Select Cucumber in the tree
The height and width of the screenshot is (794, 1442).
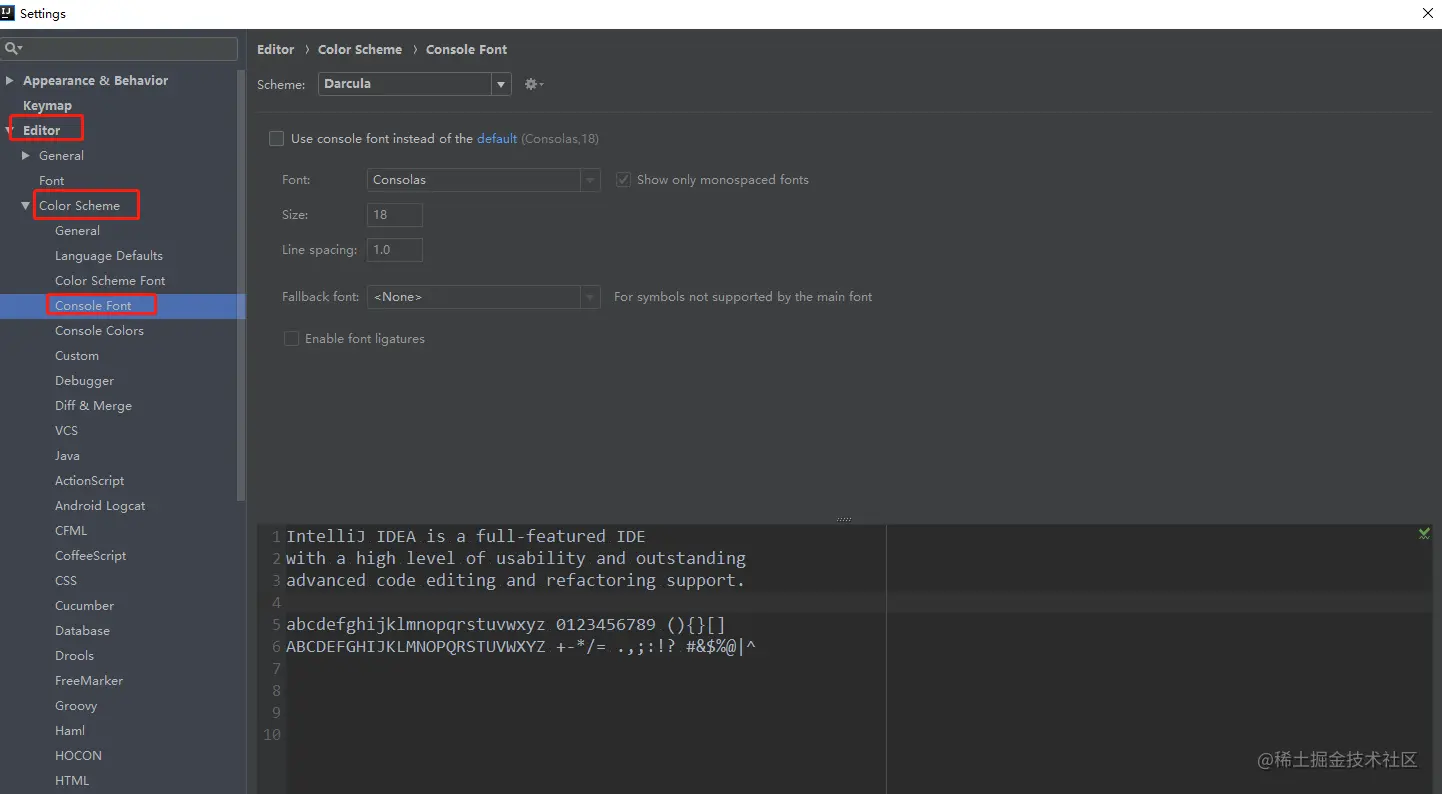(x=85, y=605)
